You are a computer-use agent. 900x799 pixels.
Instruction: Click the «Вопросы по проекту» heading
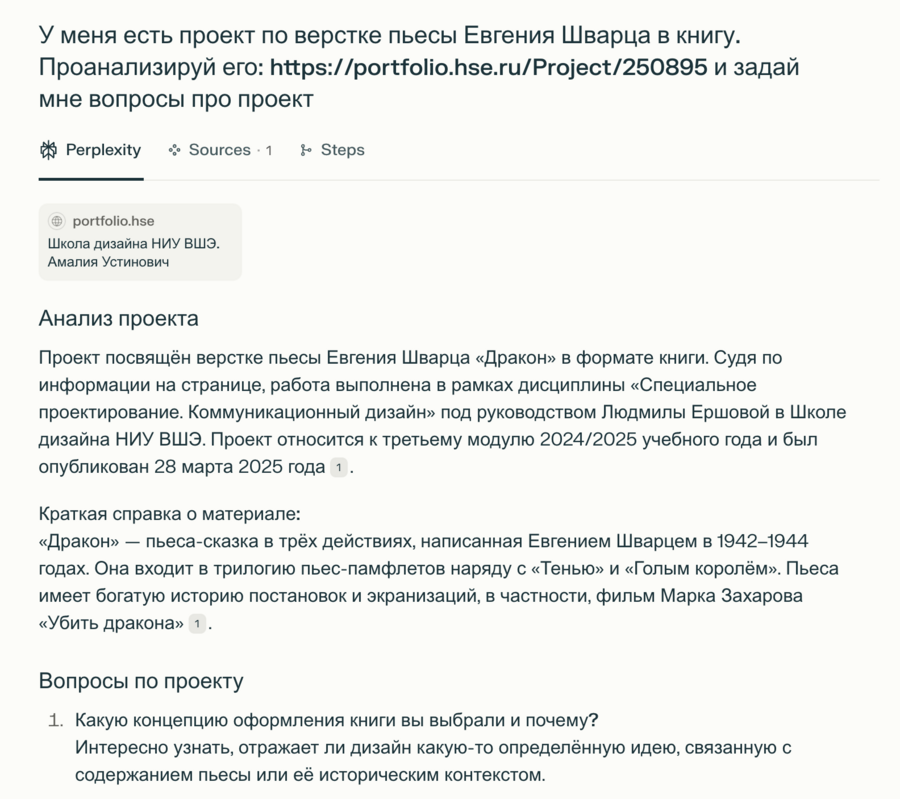tap(140, 681)
